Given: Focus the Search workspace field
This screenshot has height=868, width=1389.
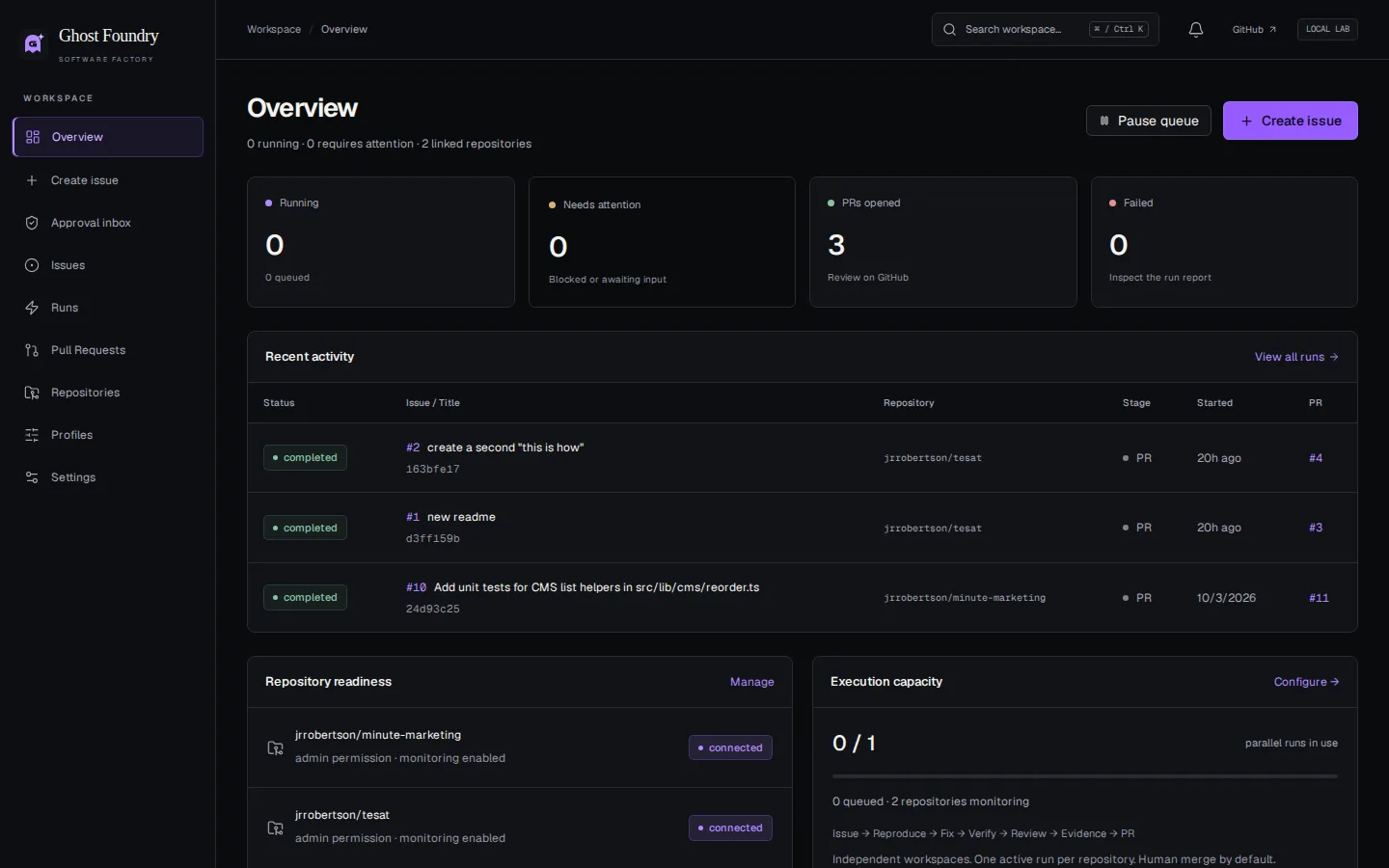Looking at the screenshot, I should coord(1046,30).
